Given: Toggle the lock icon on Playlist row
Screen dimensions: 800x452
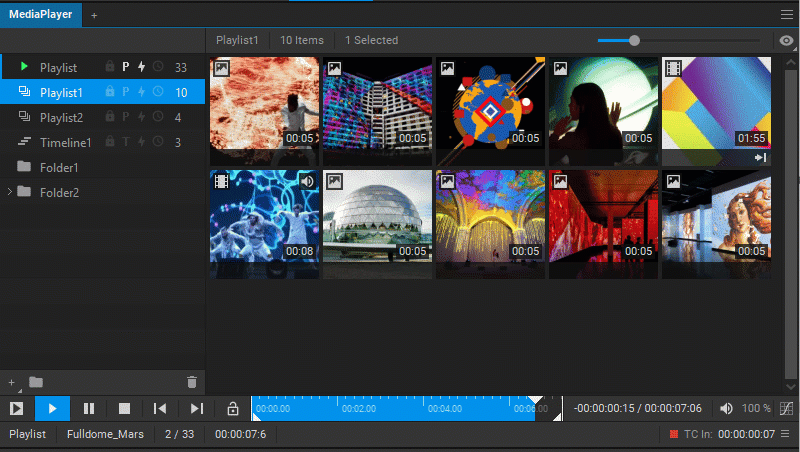Looking at the screenshot, I should click(x=110, y=66).
